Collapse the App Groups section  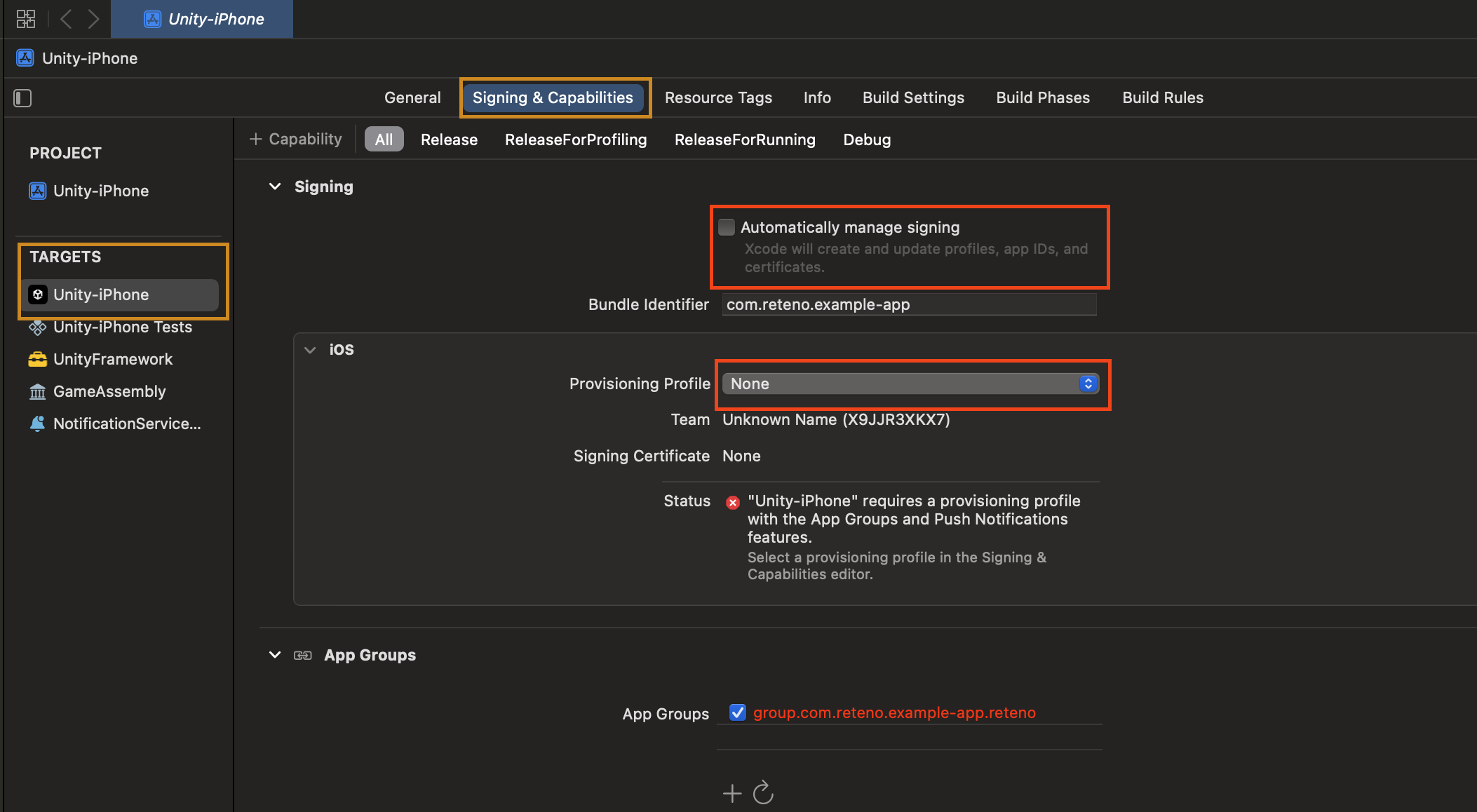(x=275, y=655)
